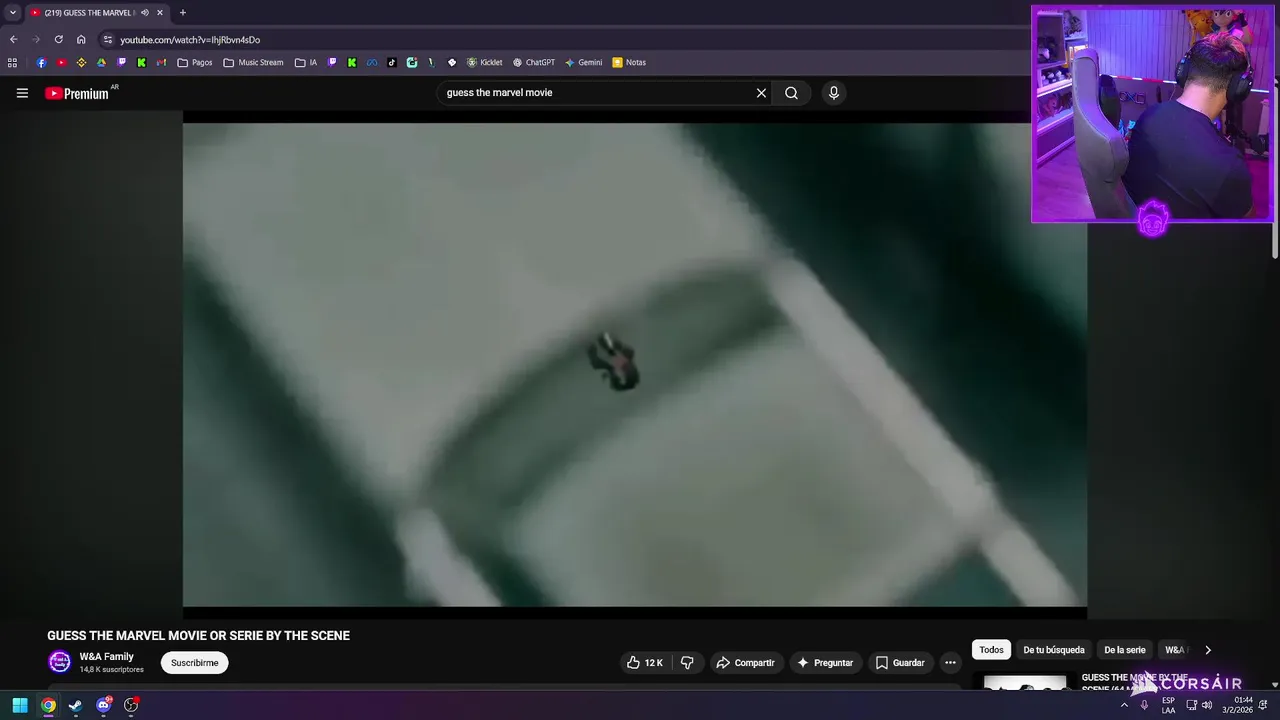Image resolution: width=1280 pixels, height=720 pixels.
Task: Mute tab via speaker icon
Action: [x=145, y=13]
